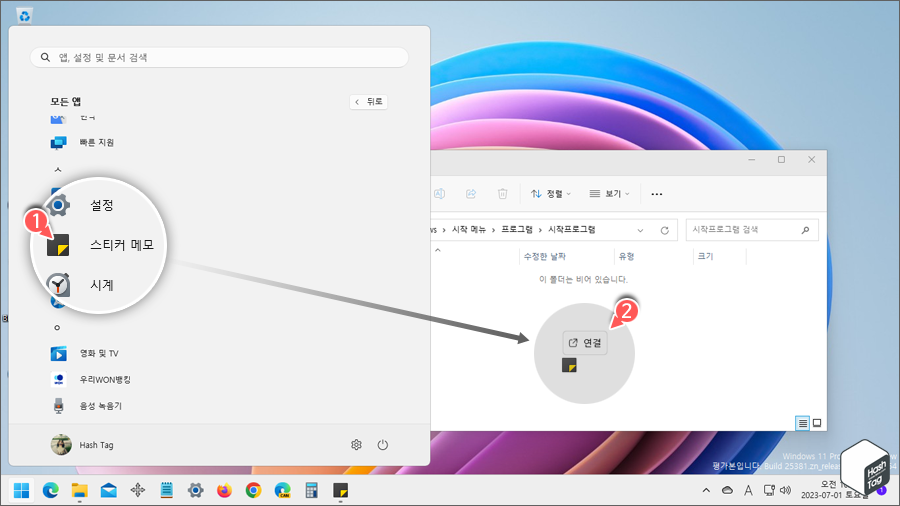This screenshot has width=900, height=506.
Task: Open Recycle Bin on desktop
Action: (x=24, y=15)
